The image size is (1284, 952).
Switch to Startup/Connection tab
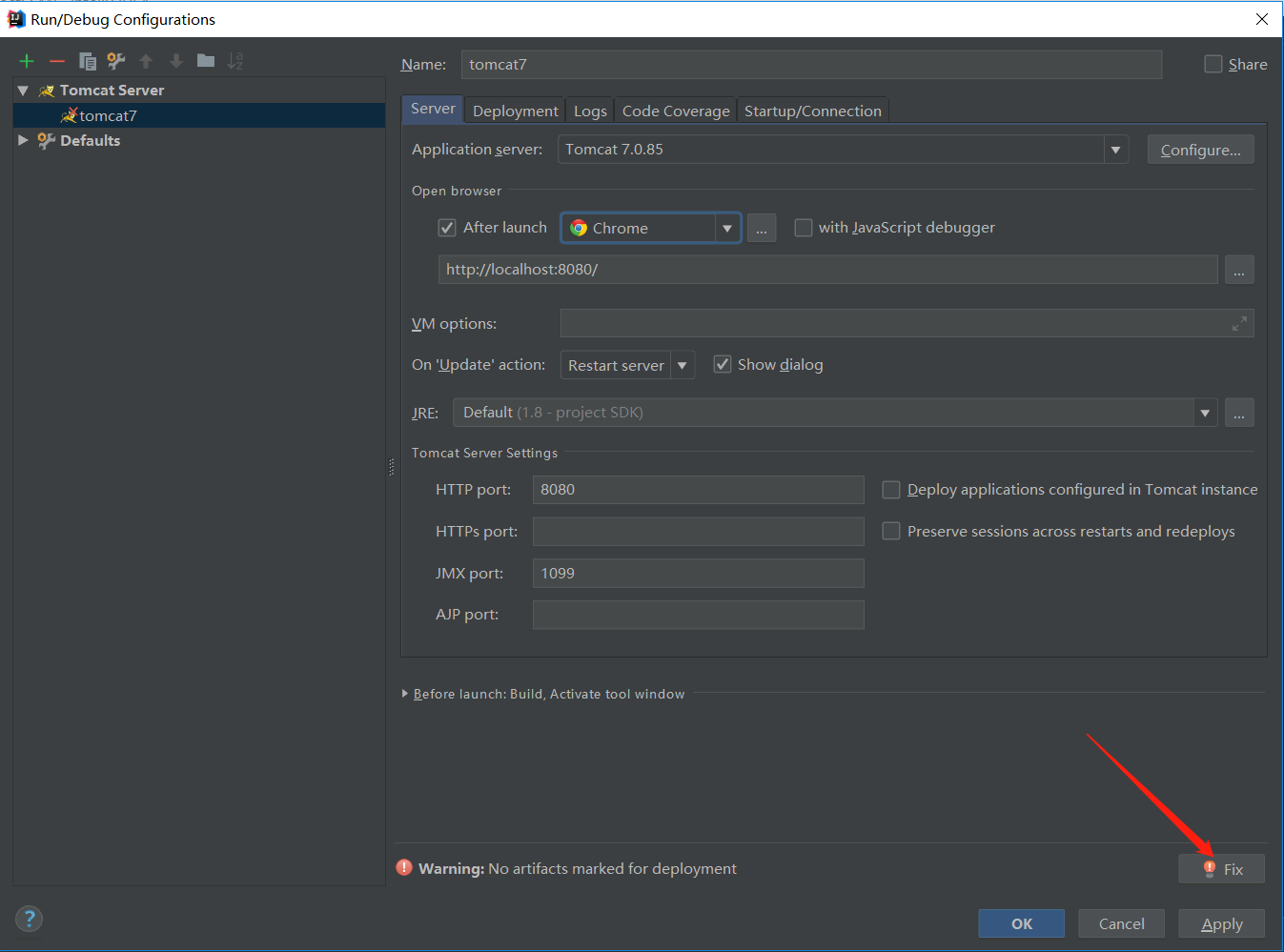tap(813, 111)
